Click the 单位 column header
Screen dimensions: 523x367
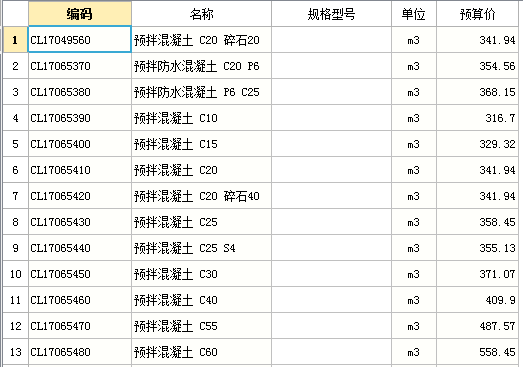pos(414,14)
